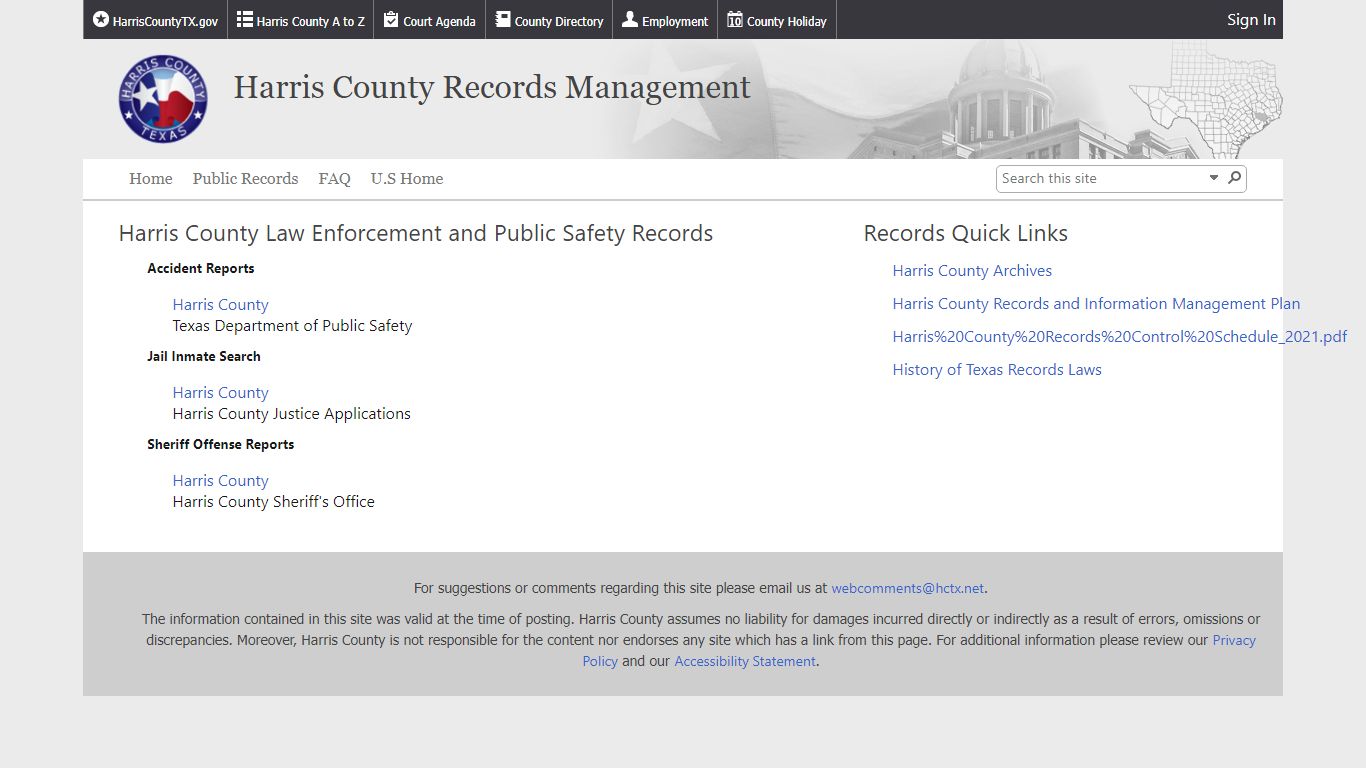
Task: Click the Law Enforcement and Public Safety Records heading
Action: point(416,234)
